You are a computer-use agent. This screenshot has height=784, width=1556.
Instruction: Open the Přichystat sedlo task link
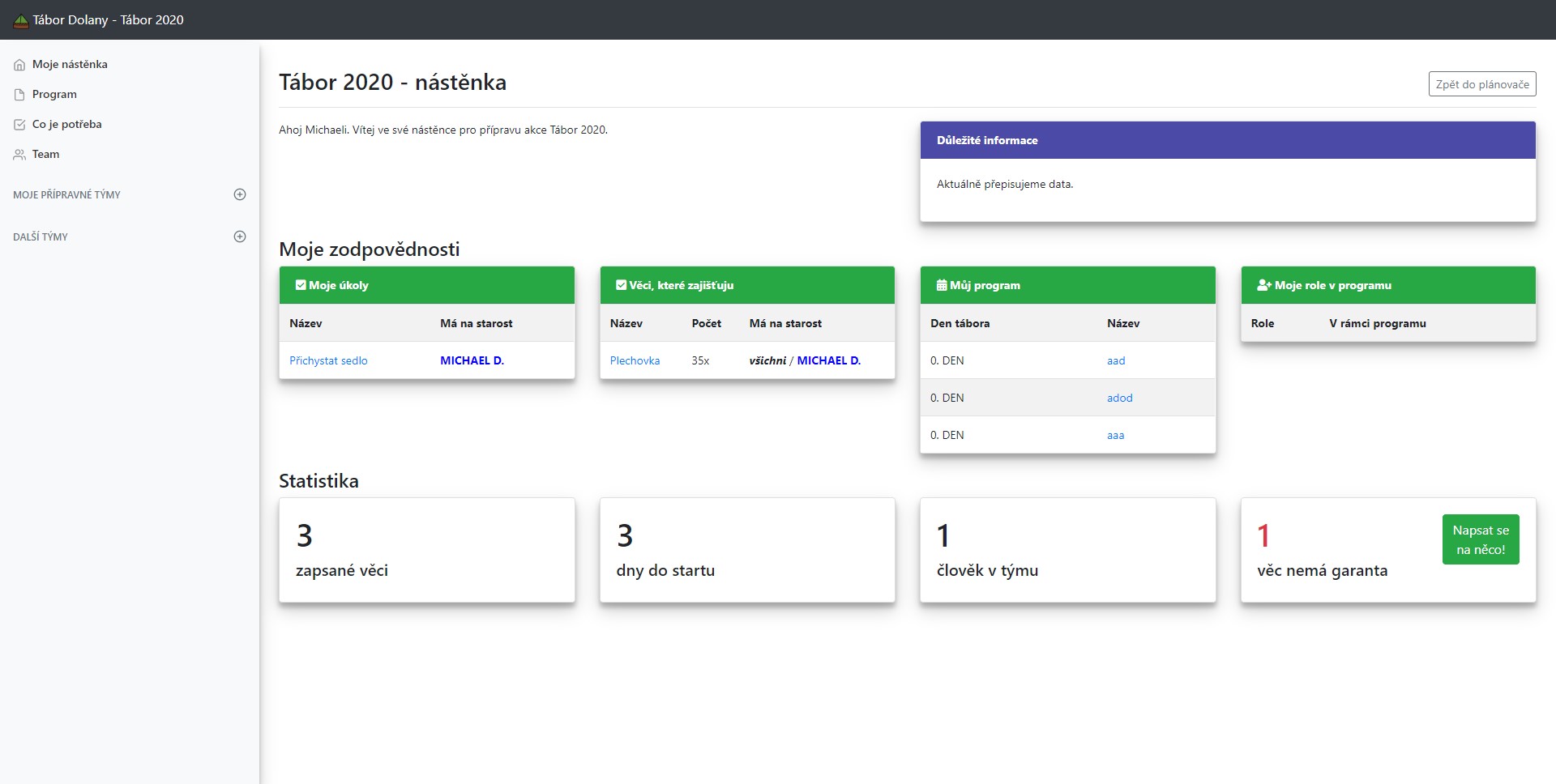(328, 361)
